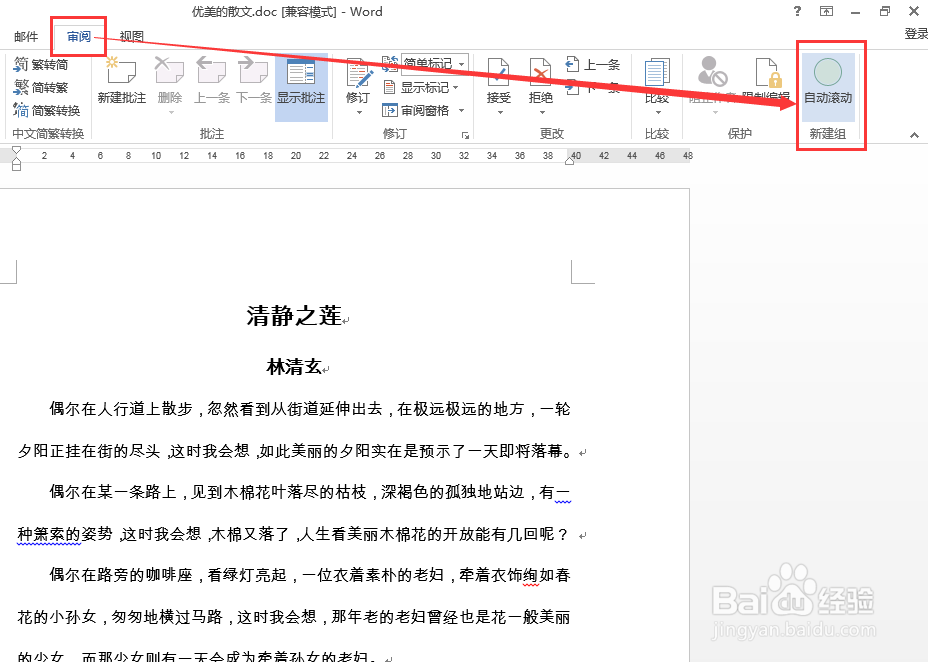The image size is (928, 662).
Task: Accept change with 接受 icon
Action: pyautogui.click(x=498, y=73)
